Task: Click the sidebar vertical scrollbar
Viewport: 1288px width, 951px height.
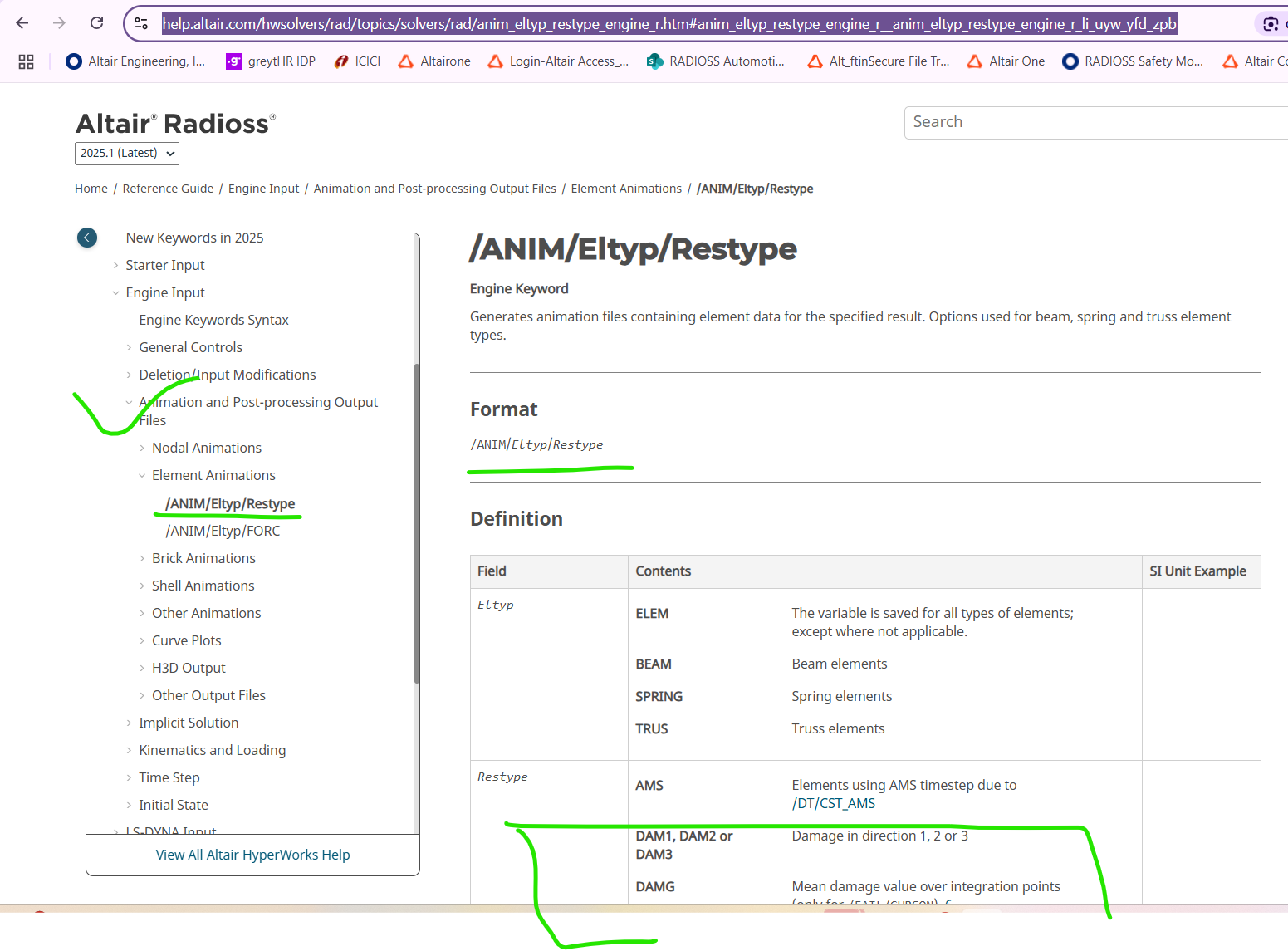Action: point(417,523)
